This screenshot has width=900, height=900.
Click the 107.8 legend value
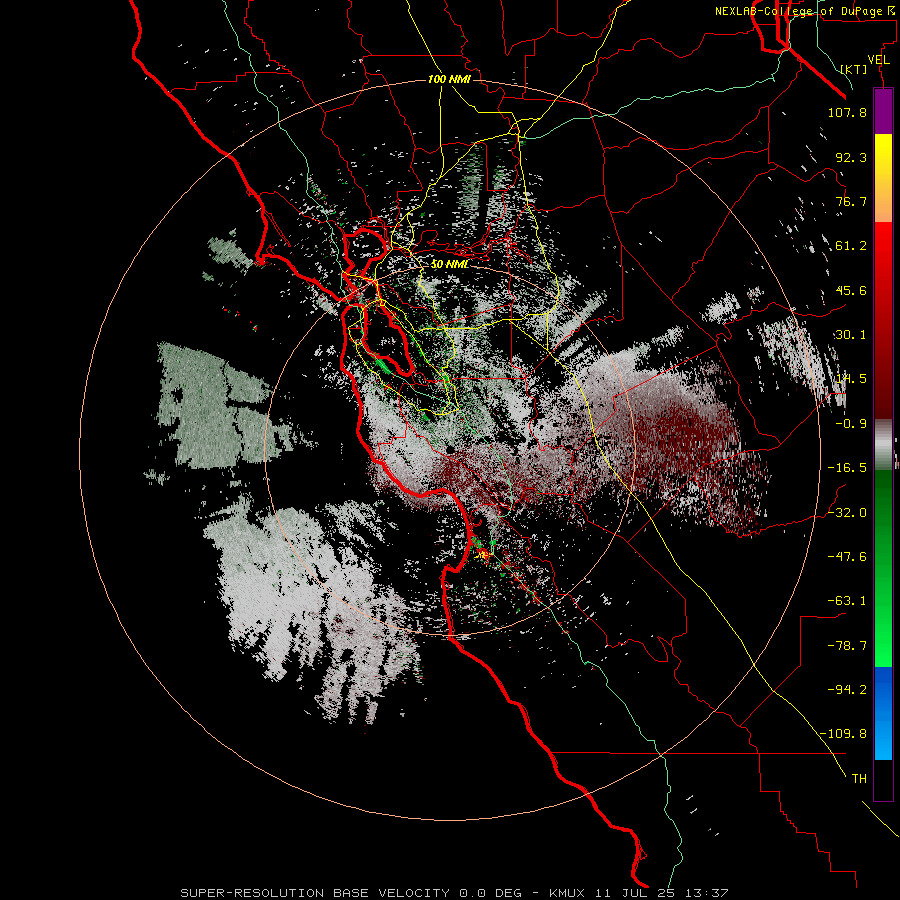(x=847, y=112)
